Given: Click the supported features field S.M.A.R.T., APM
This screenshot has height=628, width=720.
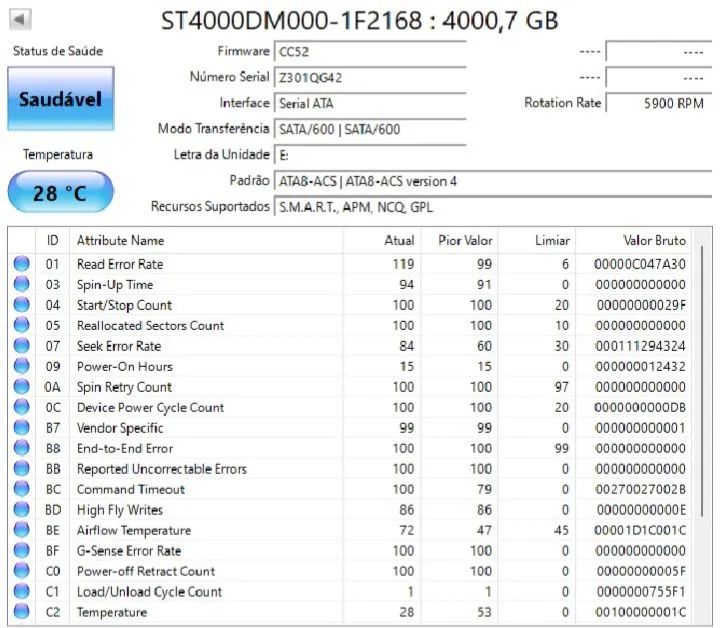Looking at the screenshot, I should click(493, 207).
